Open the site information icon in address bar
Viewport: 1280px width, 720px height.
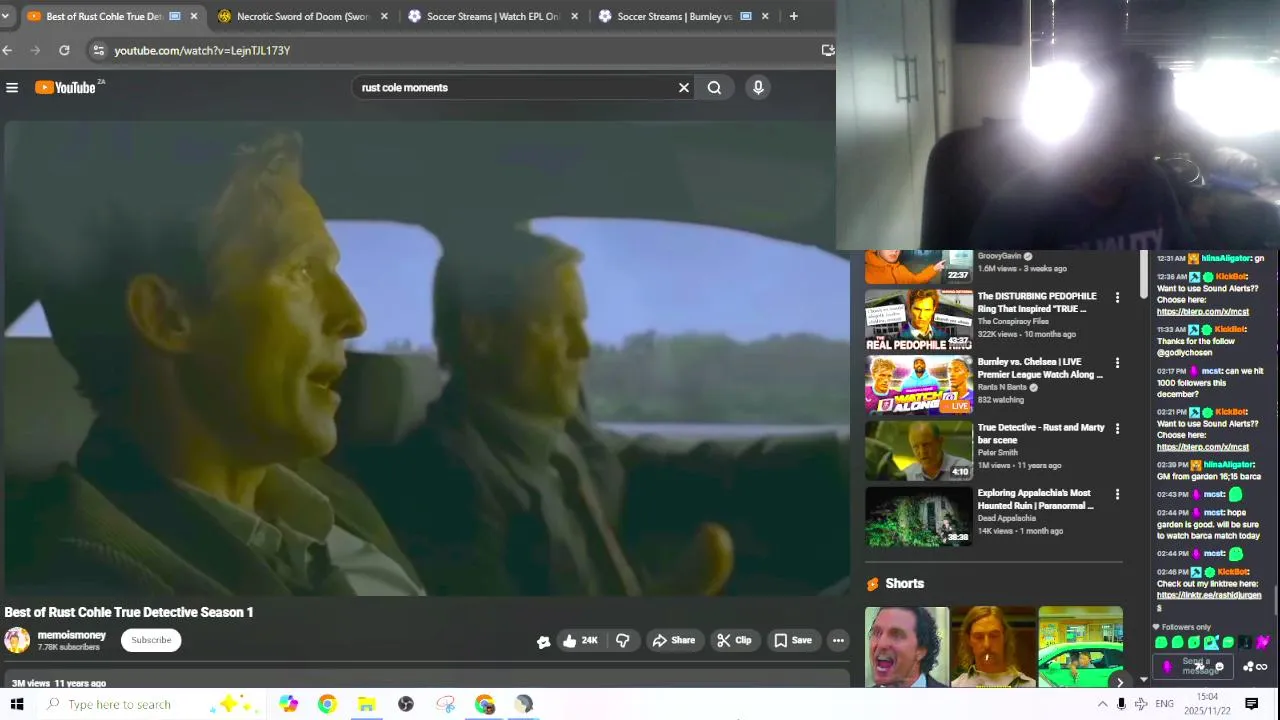click(x=97, y=50)
